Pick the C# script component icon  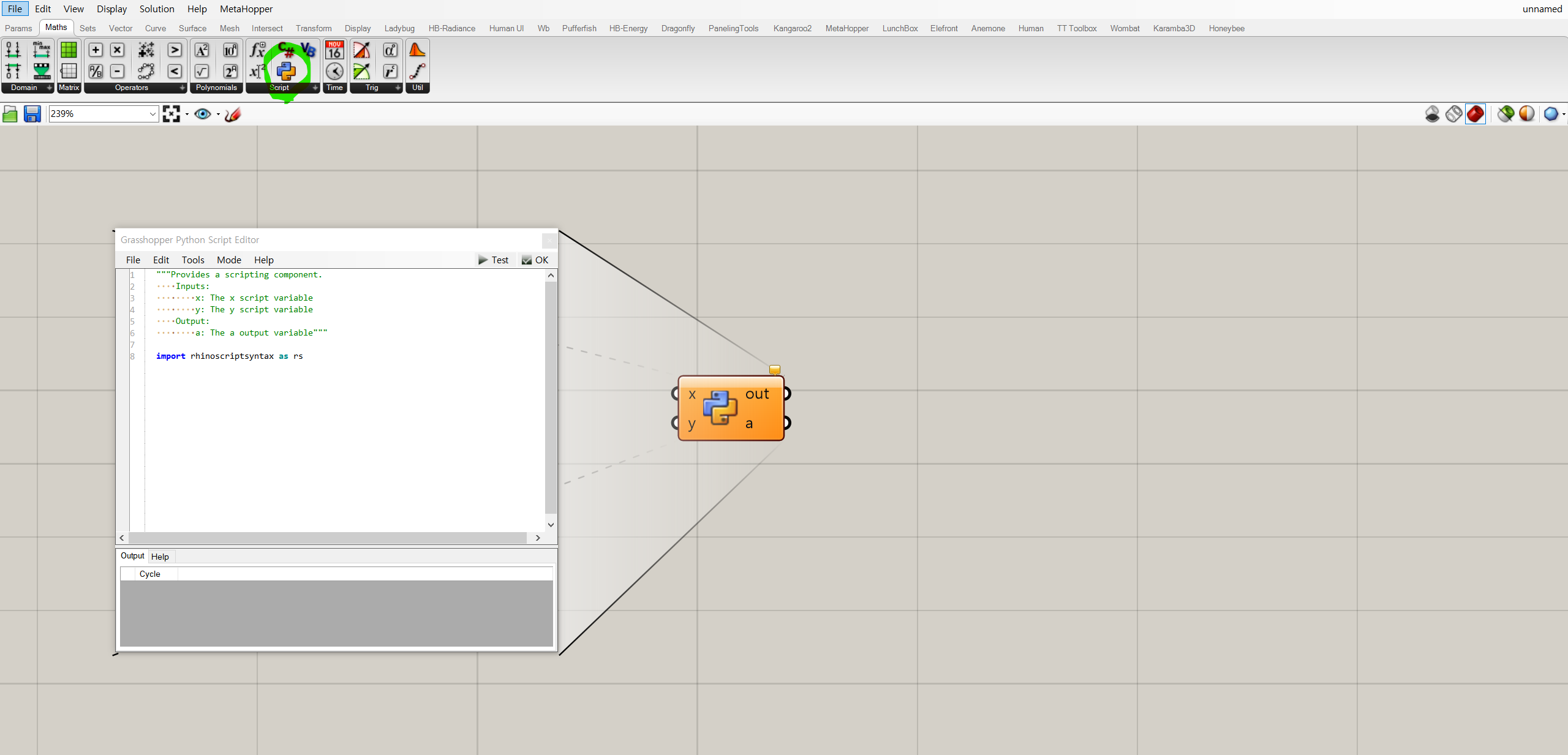point(286,50)
